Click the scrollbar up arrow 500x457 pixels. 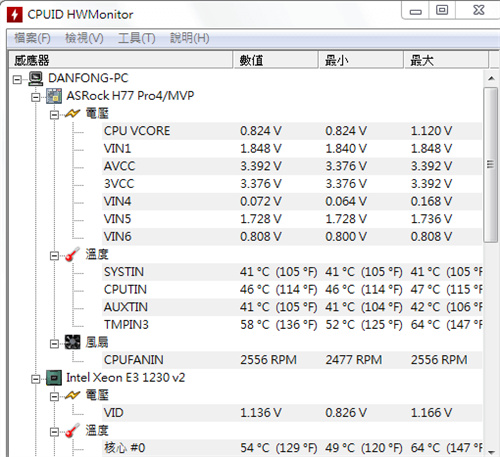[x=491, y=79]
